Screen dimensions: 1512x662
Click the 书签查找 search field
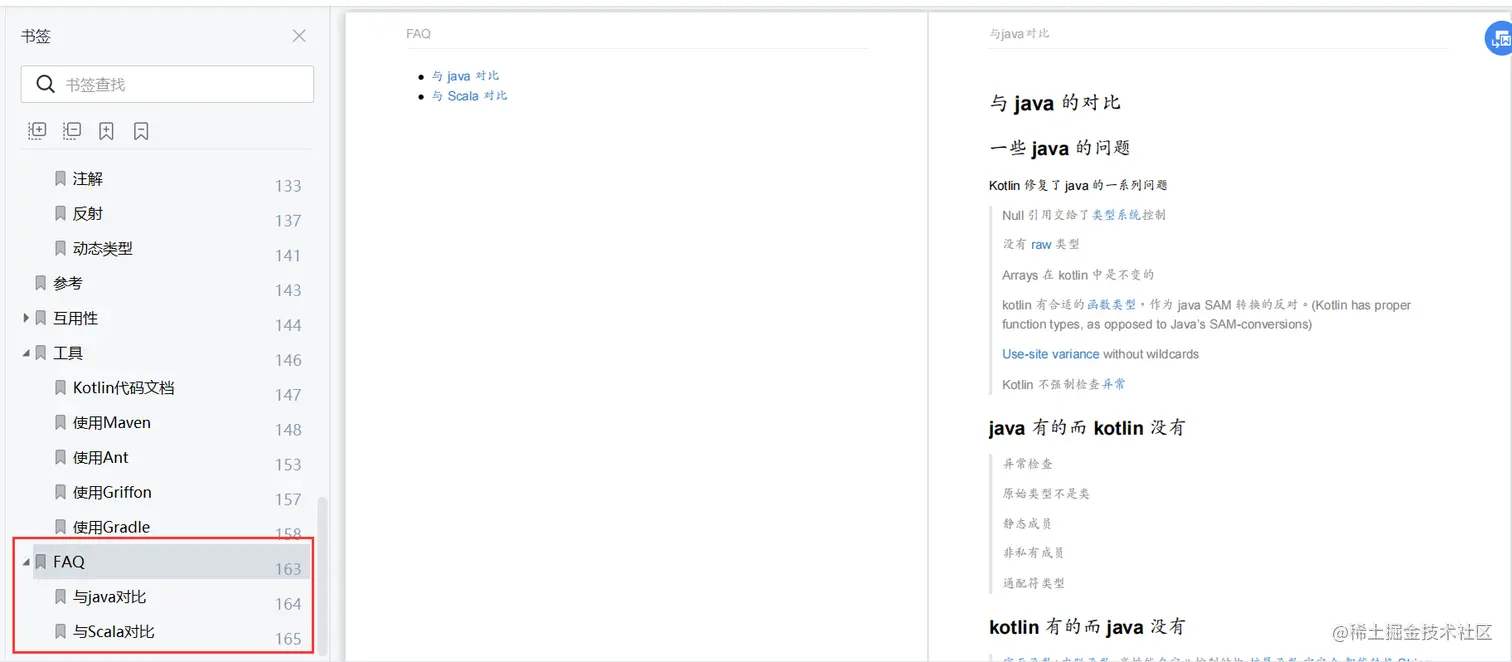tap(167, 84)
